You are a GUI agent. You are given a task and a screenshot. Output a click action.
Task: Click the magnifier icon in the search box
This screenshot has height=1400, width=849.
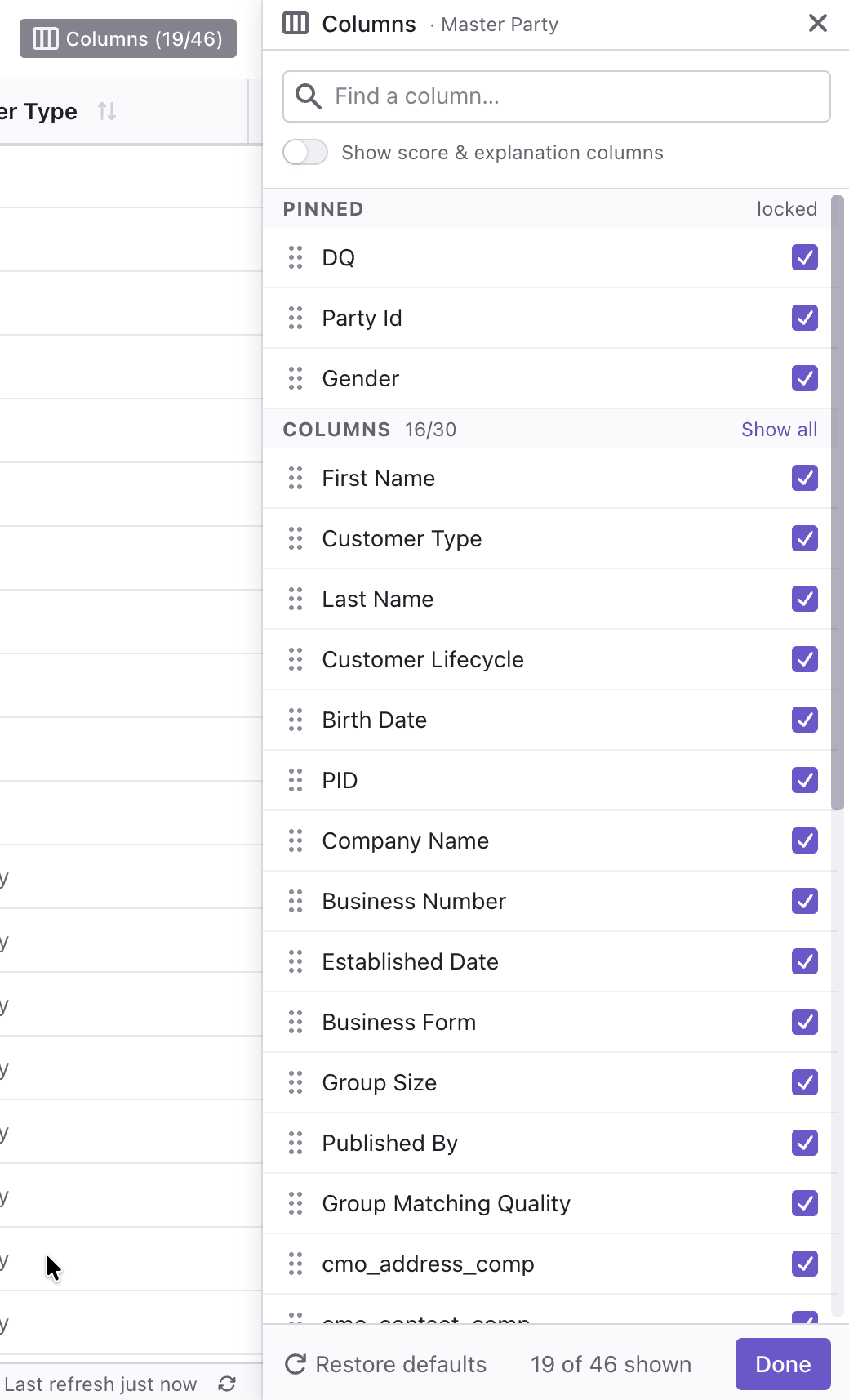(x=308, y=96)
